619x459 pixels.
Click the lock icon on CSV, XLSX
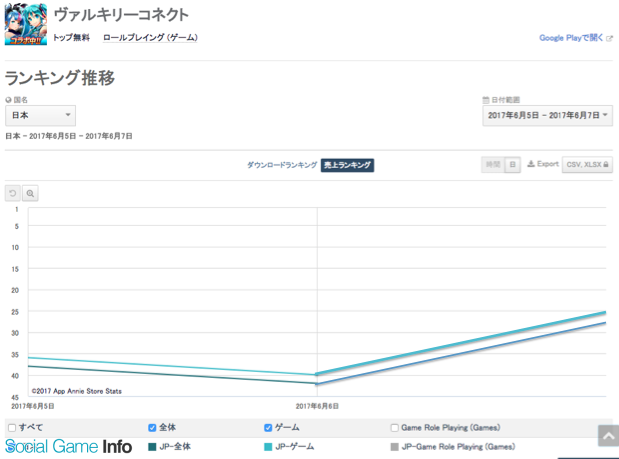coord(606,164)
